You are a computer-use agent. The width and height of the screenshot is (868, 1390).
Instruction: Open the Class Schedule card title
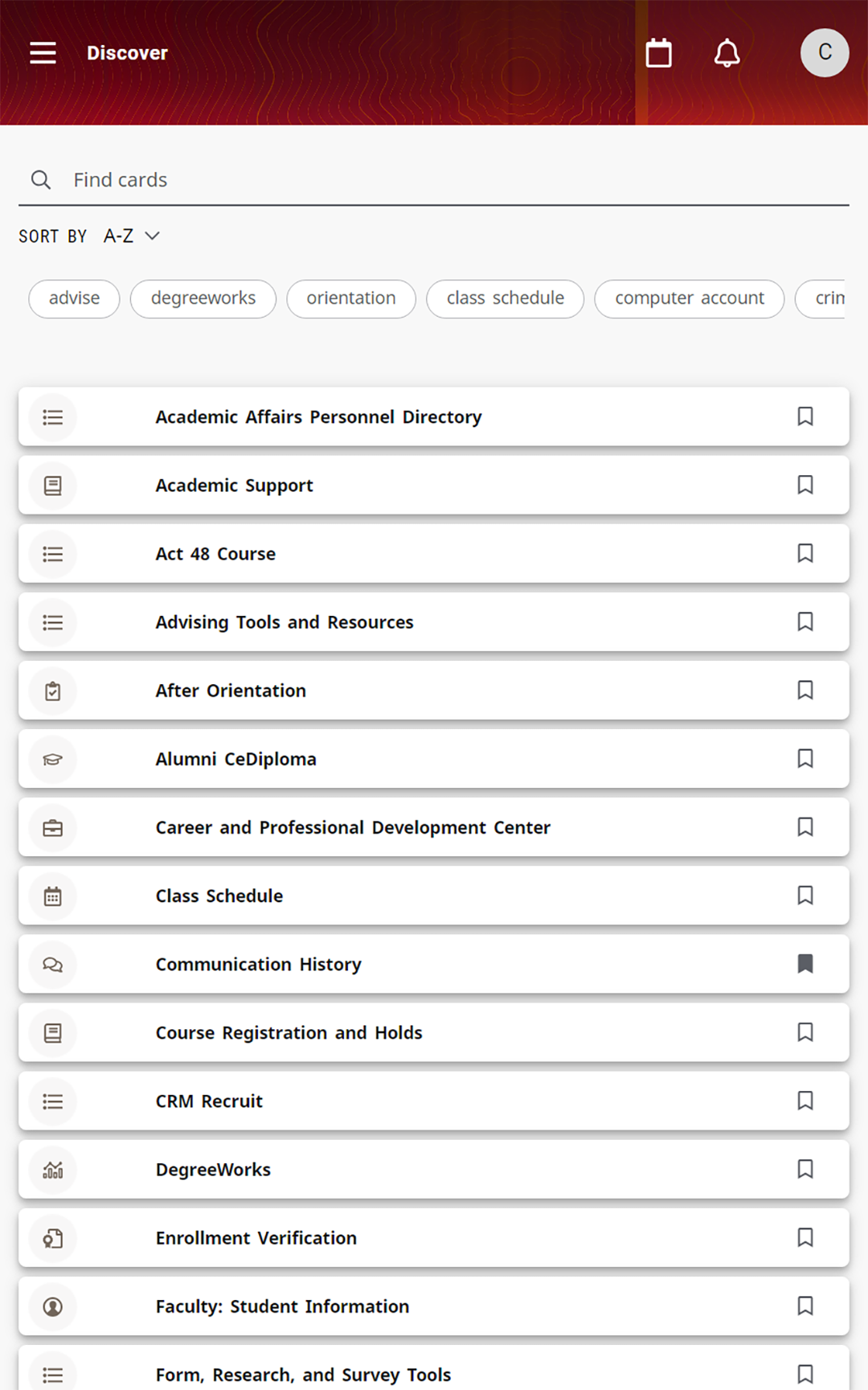click(x=219, y=896)
